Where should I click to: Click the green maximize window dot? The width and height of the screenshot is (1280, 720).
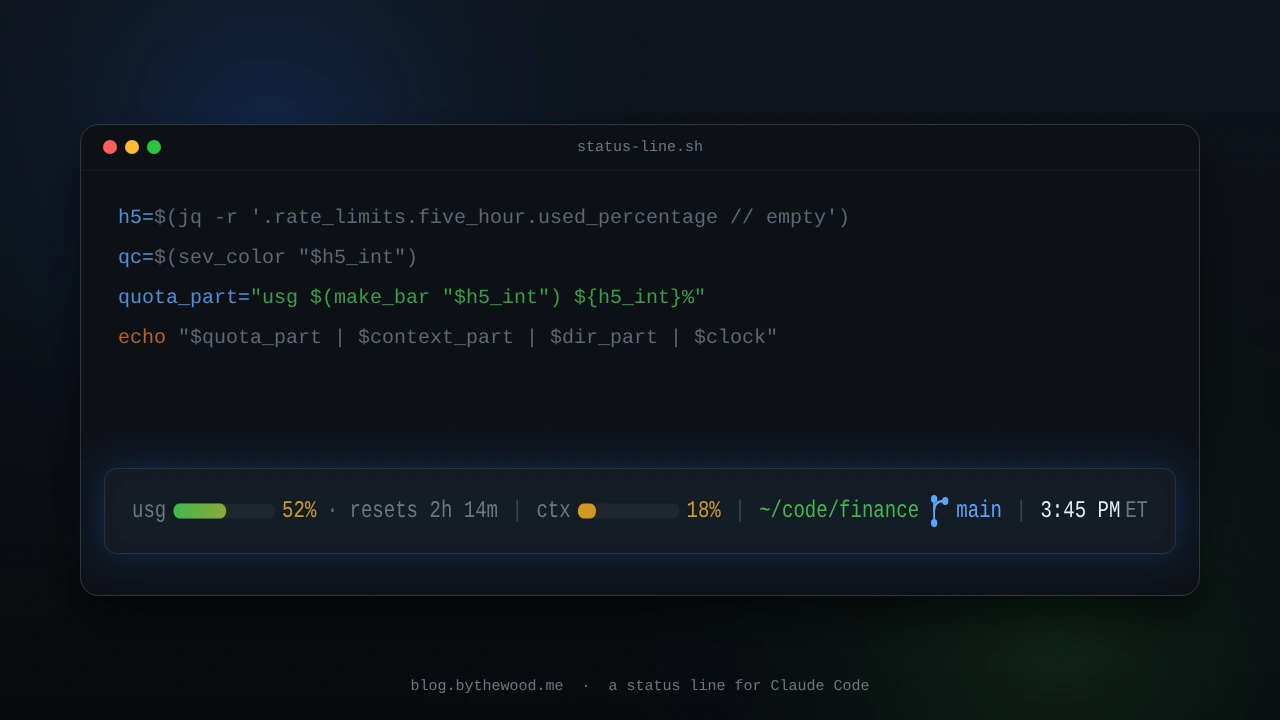(x=154, y=147)
